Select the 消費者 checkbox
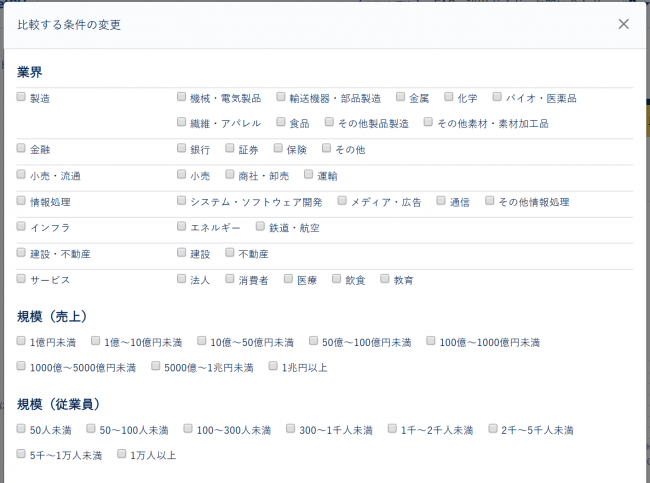The image size is (650, 483). pos(230,279)
